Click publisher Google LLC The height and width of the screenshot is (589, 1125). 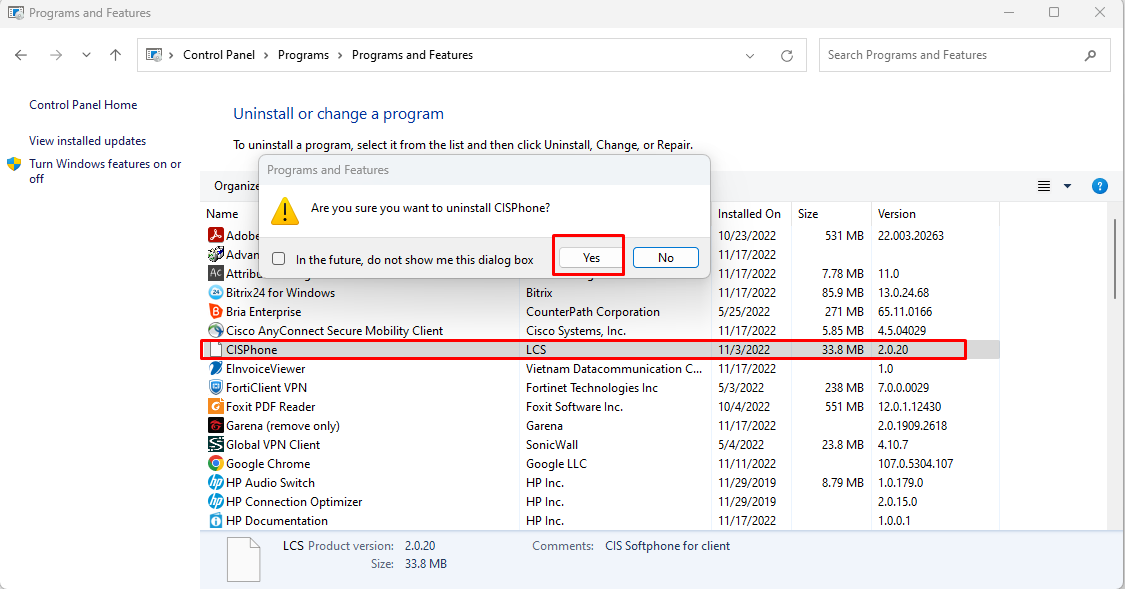(556, 464)
